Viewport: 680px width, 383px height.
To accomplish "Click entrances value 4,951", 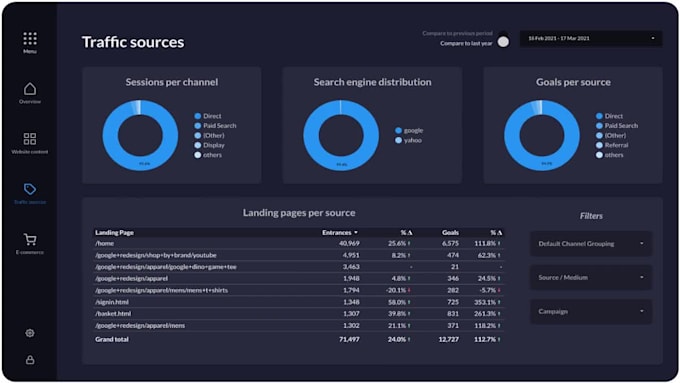I will pyautogui.click(x=351, y=255).
